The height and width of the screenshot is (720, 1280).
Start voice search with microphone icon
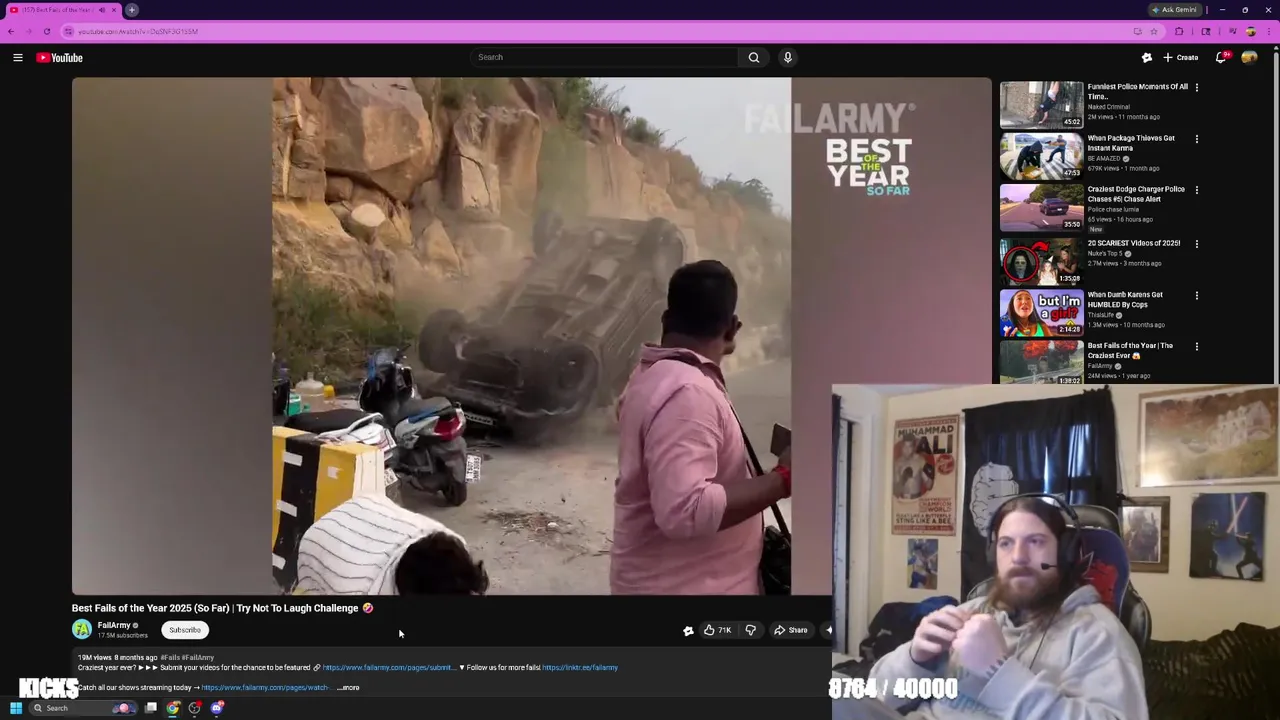click(x=788, y=57)
